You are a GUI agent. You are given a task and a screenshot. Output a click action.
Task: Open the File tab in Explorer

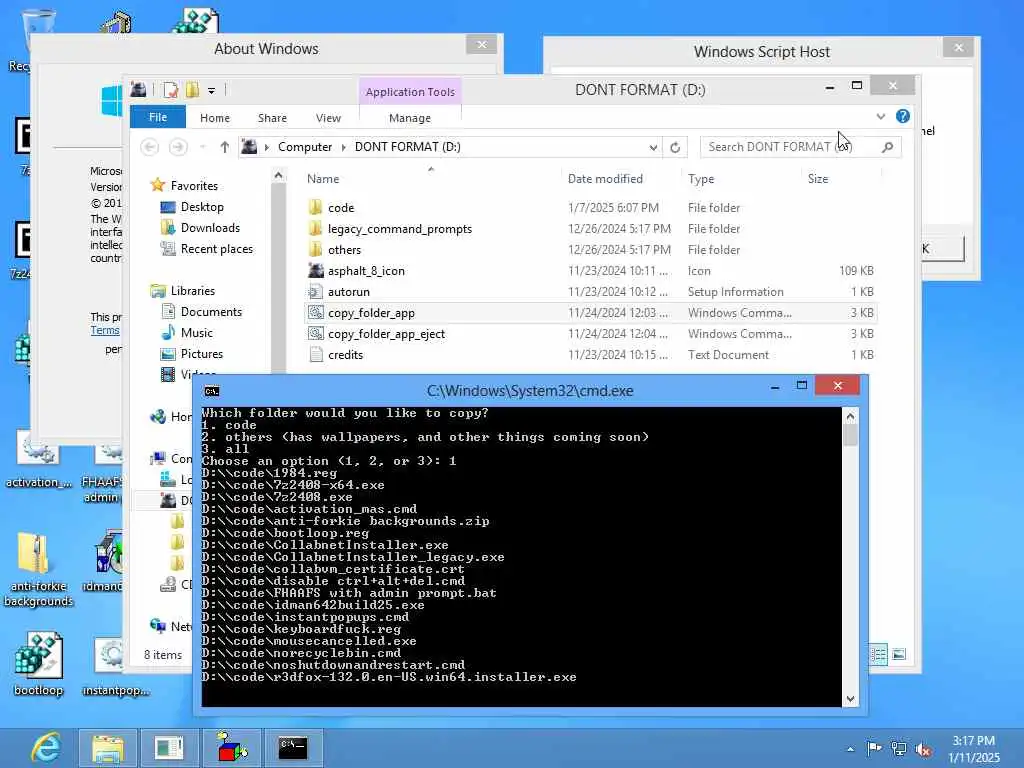(x=157, y=117)
